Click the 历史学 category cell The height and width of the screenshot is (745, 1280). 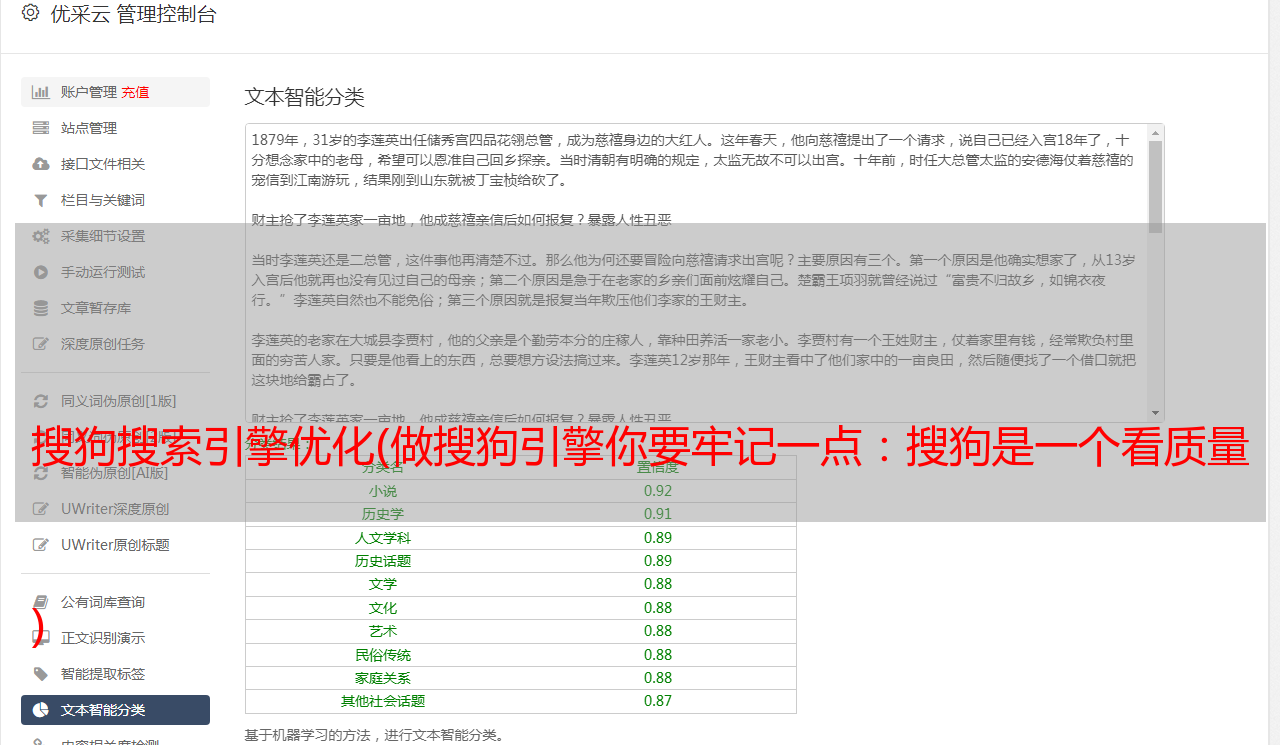point(383,514)
